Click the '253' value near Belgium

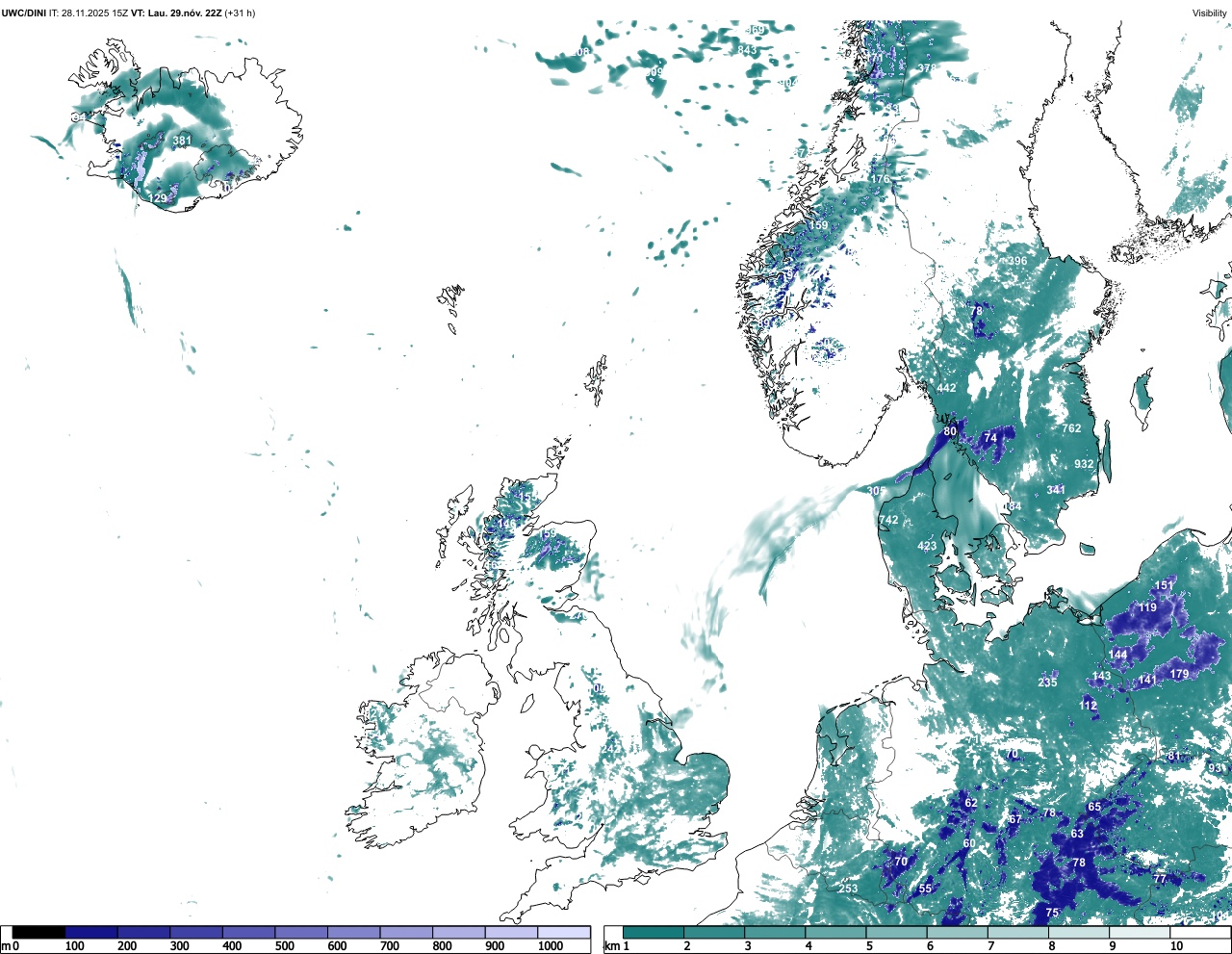848,889
